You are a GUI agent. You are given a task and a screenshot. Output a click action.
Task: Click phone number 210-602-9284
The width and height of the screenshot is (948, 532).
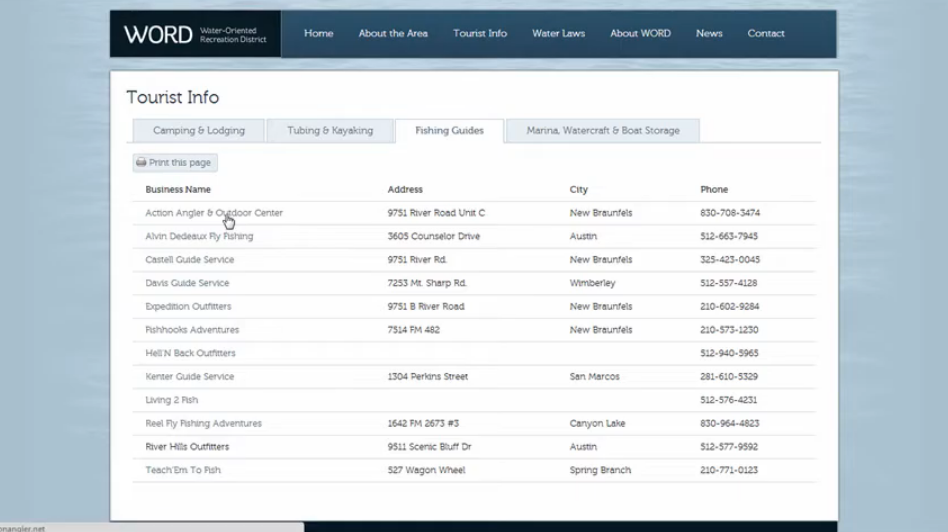730,307
